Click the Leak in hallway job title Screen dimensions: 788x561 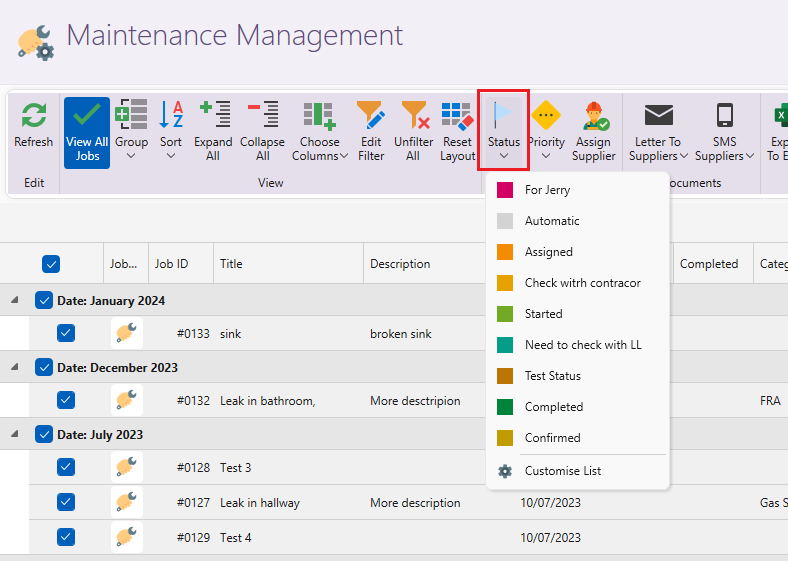[259, 503]
